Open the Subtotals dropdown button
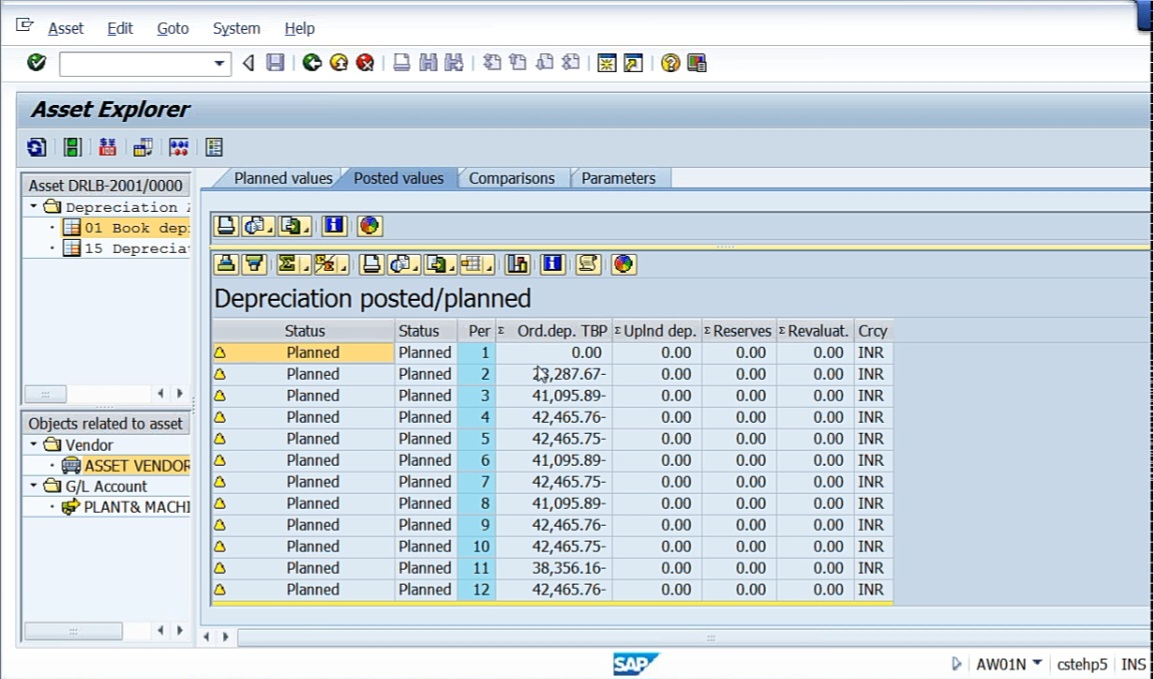This screenshot has height=679, width=1153. click(331, 264)
